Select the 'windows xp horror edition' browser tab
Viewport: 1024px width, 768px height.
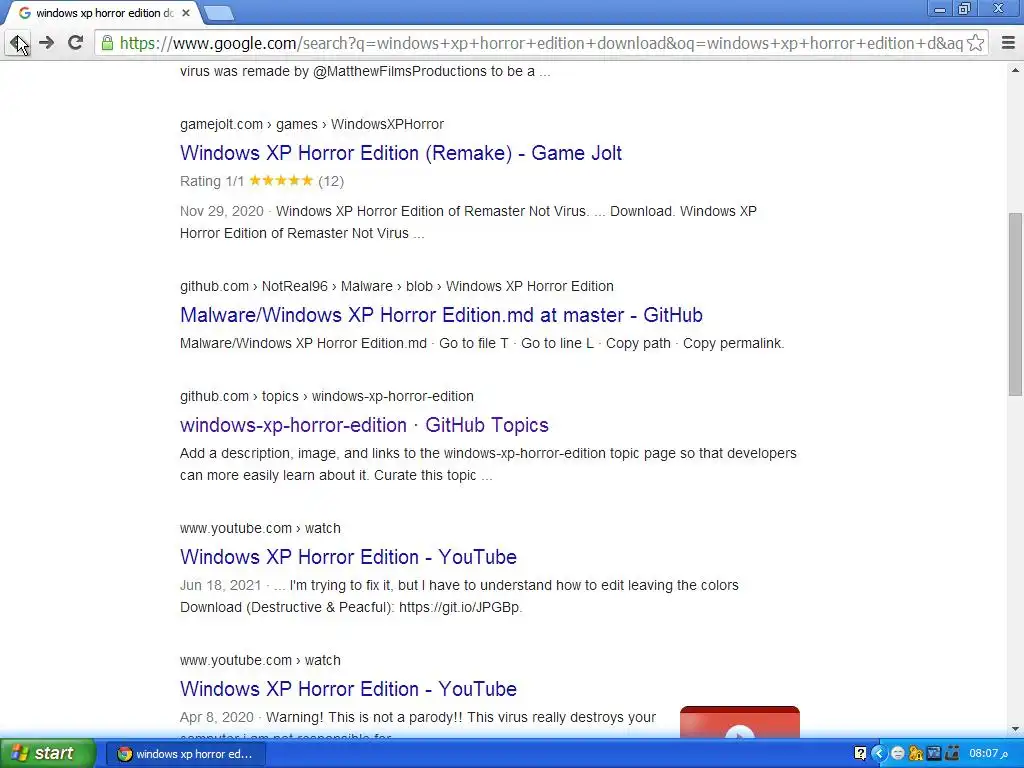point(104,13)
